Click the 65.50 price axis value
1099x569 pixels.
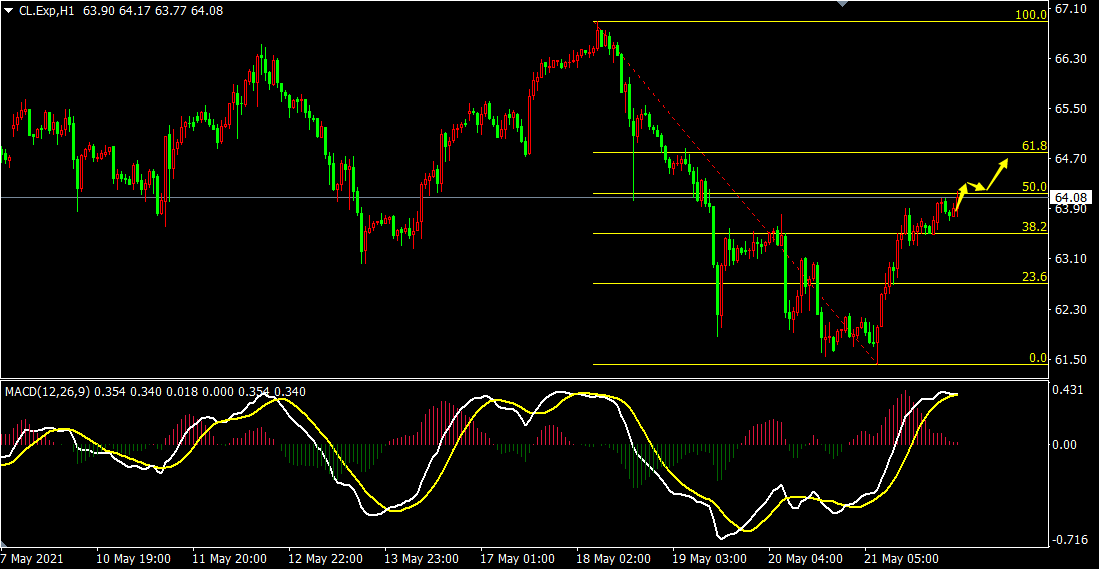[x=1070, y=109]
